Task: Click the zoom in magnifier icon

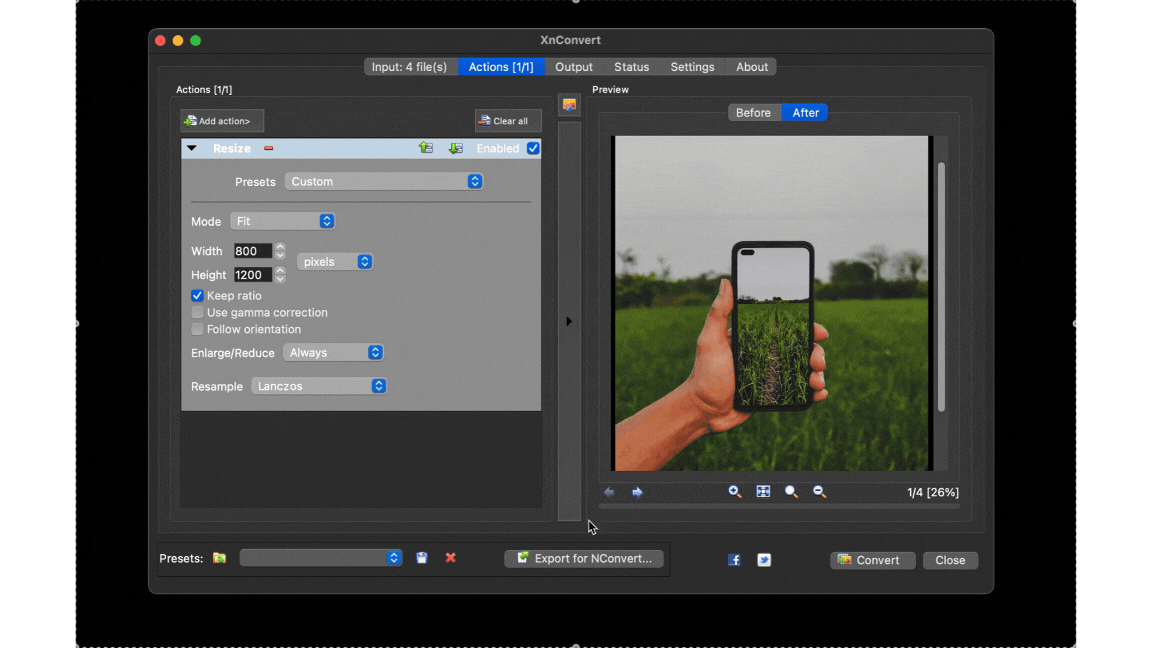Action: click(x=735, y=492)
